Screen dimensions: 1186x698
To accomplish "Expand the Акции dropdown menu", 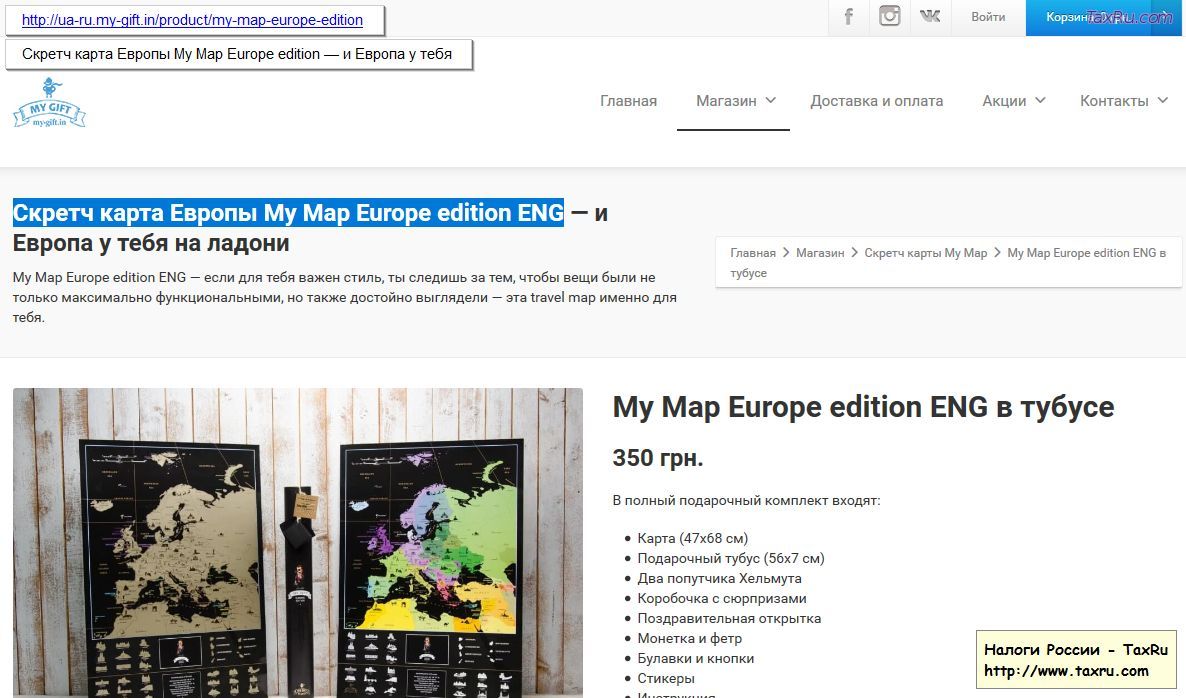I will (x=1013, y=101).
